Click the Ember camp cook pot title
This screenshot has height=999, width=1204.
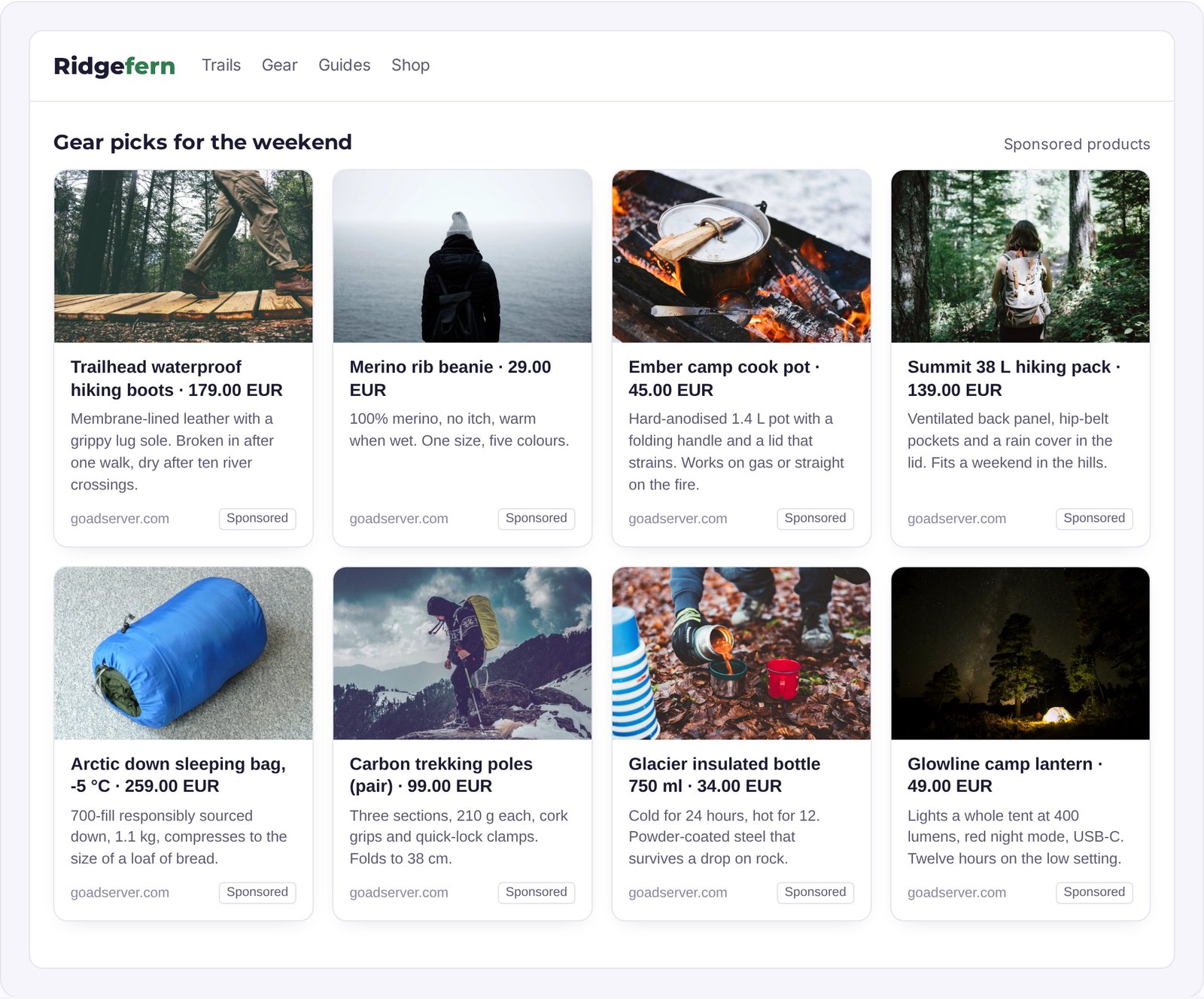point(724,378)
